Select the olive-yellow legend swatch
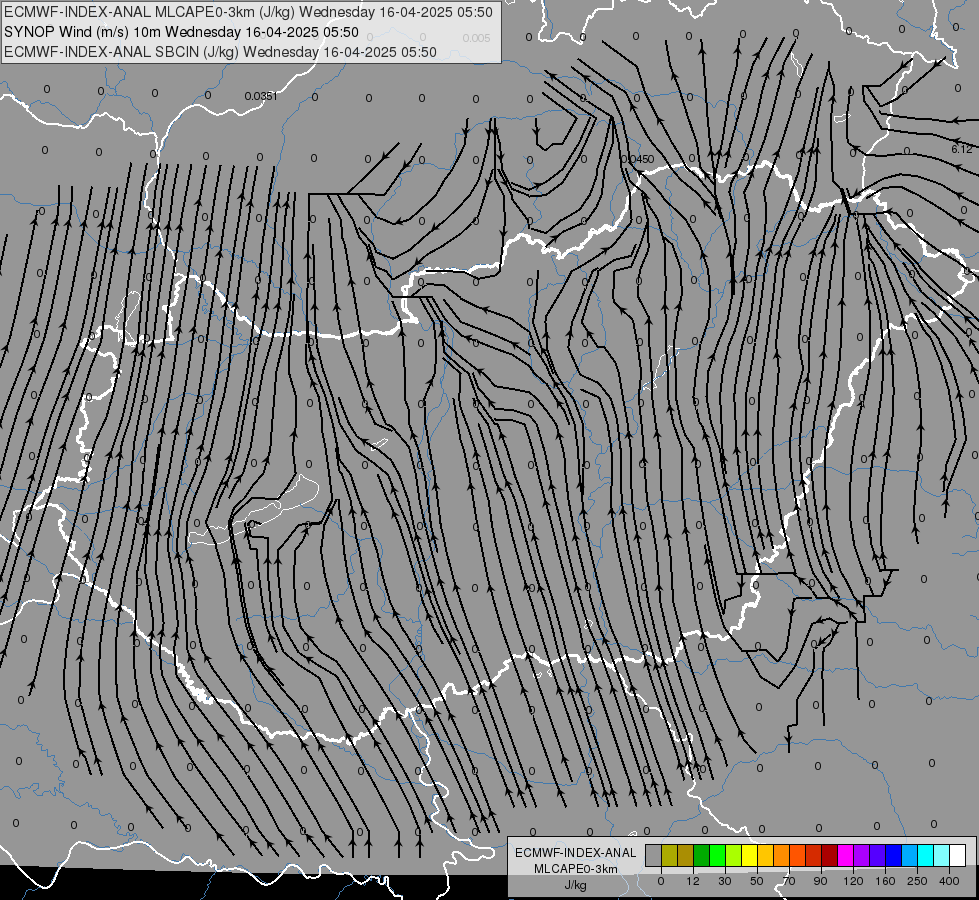The width and height of the screenshot is (979, 900). coord(669,855)
